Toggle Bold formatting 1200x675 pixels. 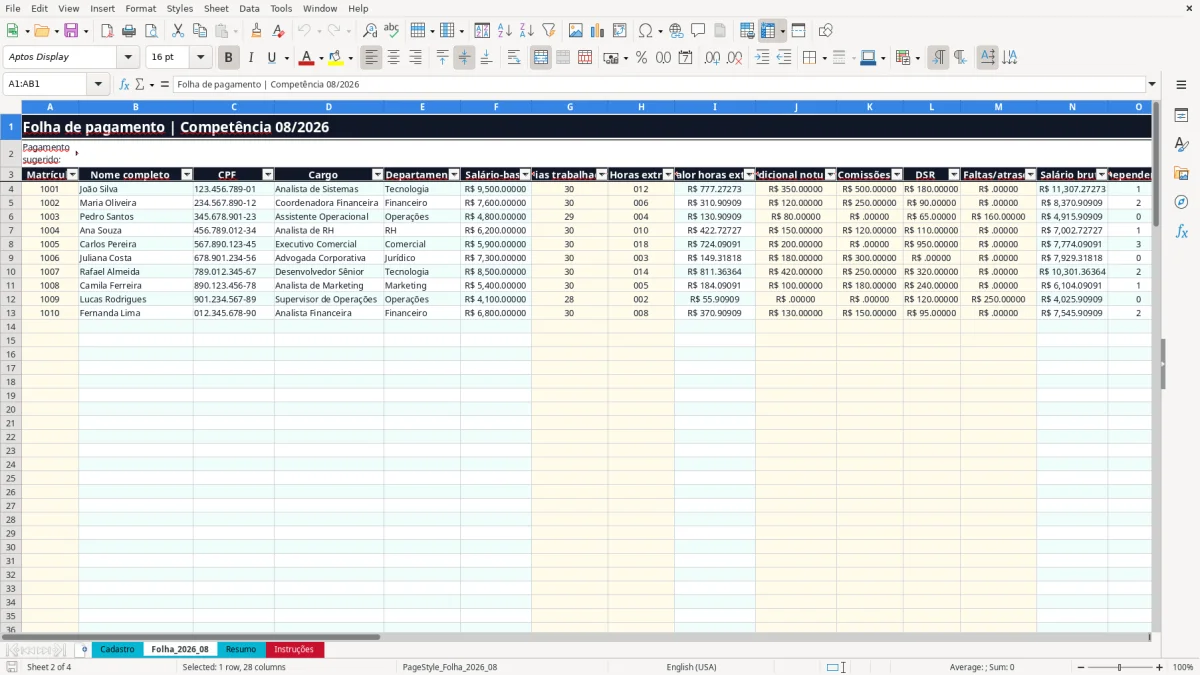point(229,58)
